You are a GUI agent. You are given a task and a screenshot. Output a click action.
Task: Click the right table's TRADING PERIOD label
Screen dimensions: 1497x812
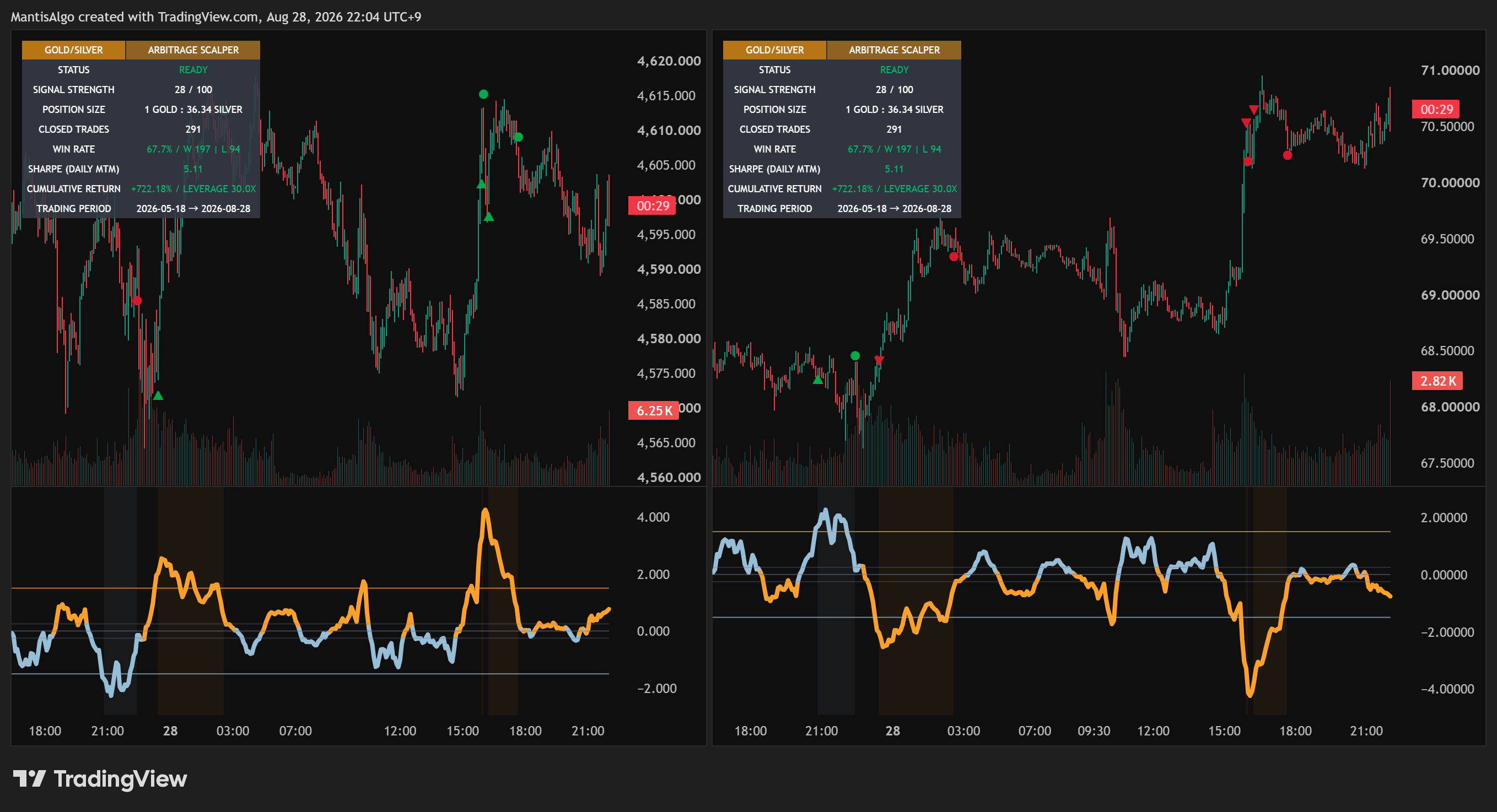(x=774, y=209)
